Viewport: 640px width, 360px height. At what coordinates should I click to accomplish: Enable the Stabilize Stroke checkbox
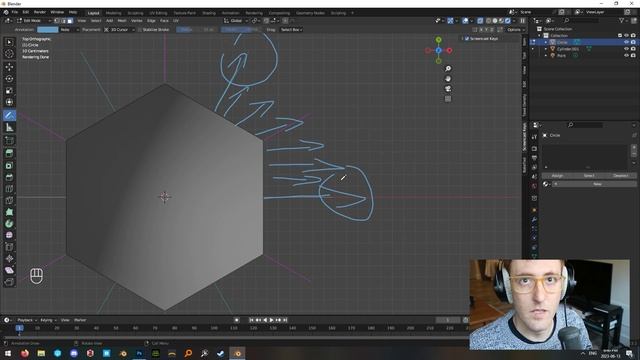pos(140,30)
